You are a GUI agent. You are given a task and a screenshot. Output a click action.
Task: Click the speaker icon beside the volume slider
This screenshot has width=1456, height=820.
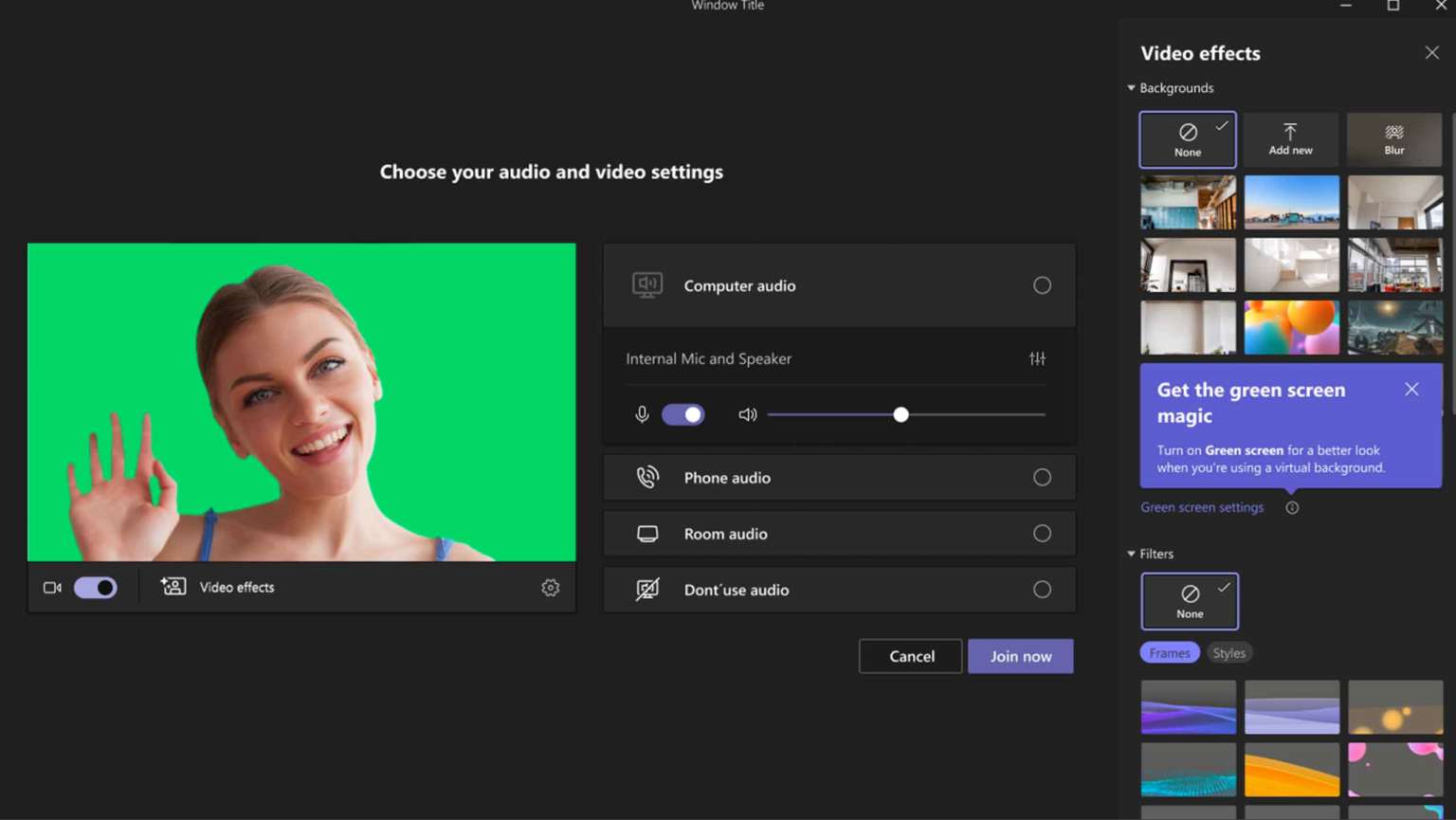pos(748,414)
